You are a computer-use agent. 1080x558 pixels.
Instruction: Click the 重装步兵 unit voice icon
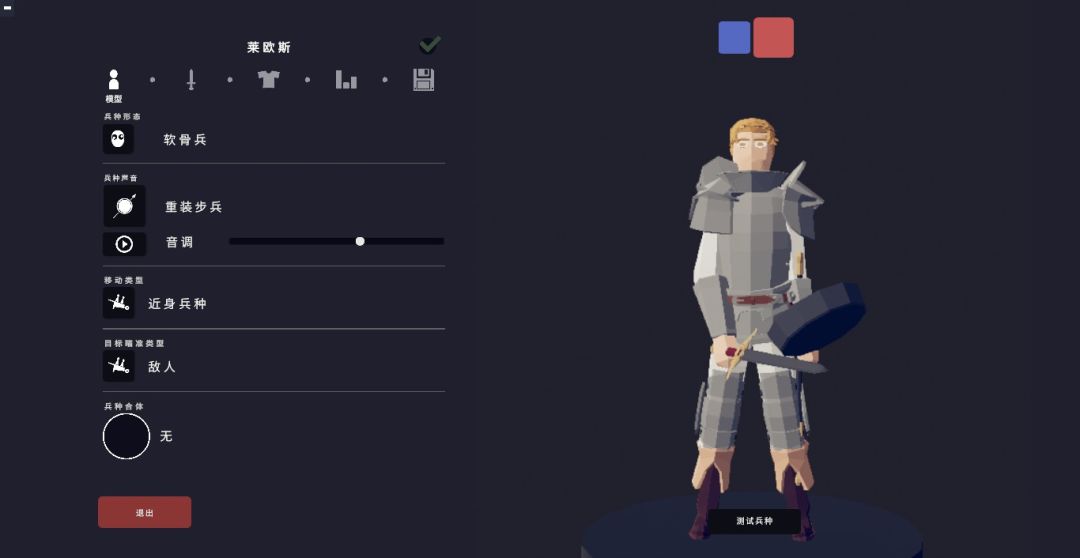125,206
